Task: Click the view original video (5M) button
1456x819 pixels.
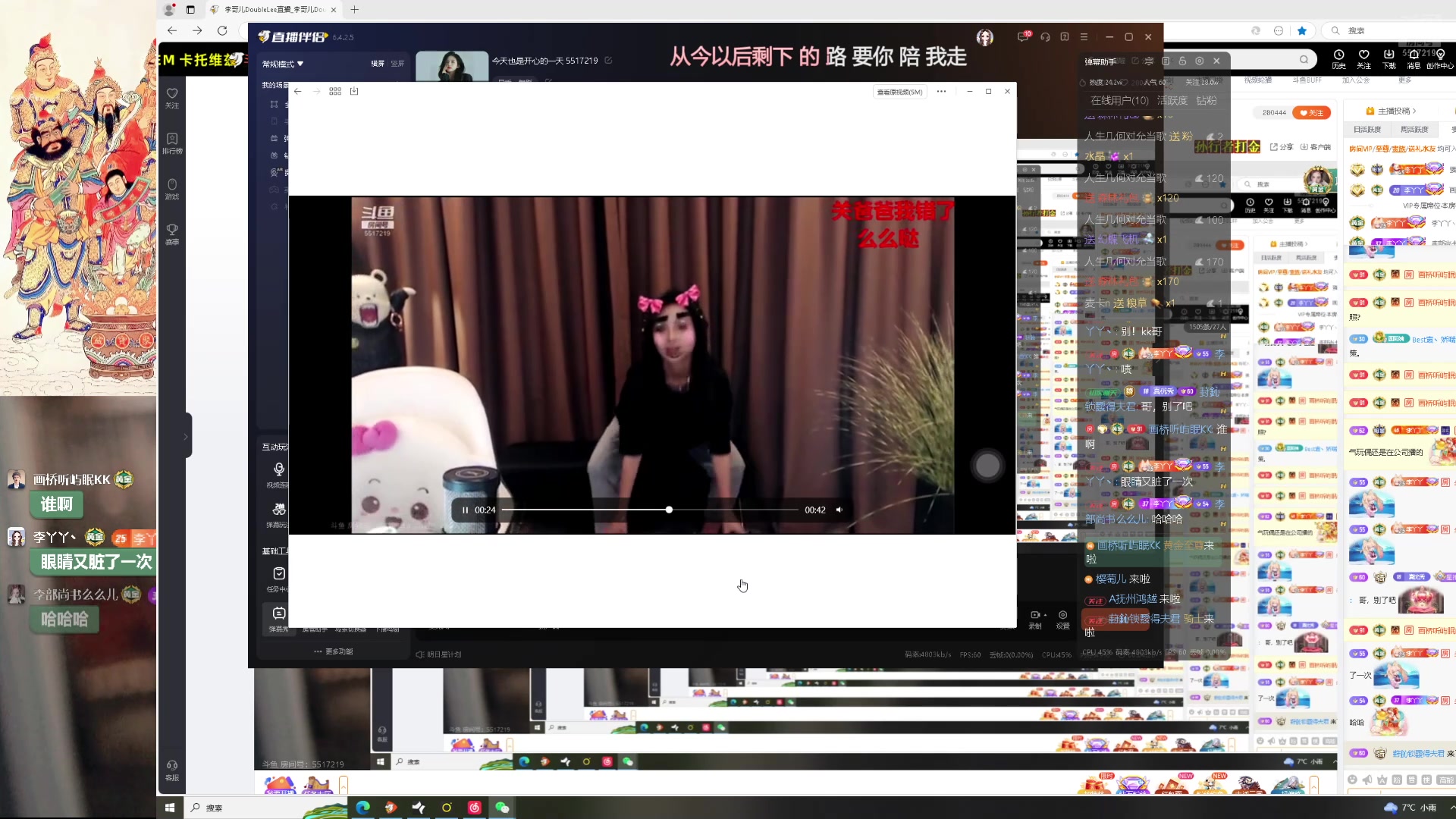Action: (x=899, y=92)
